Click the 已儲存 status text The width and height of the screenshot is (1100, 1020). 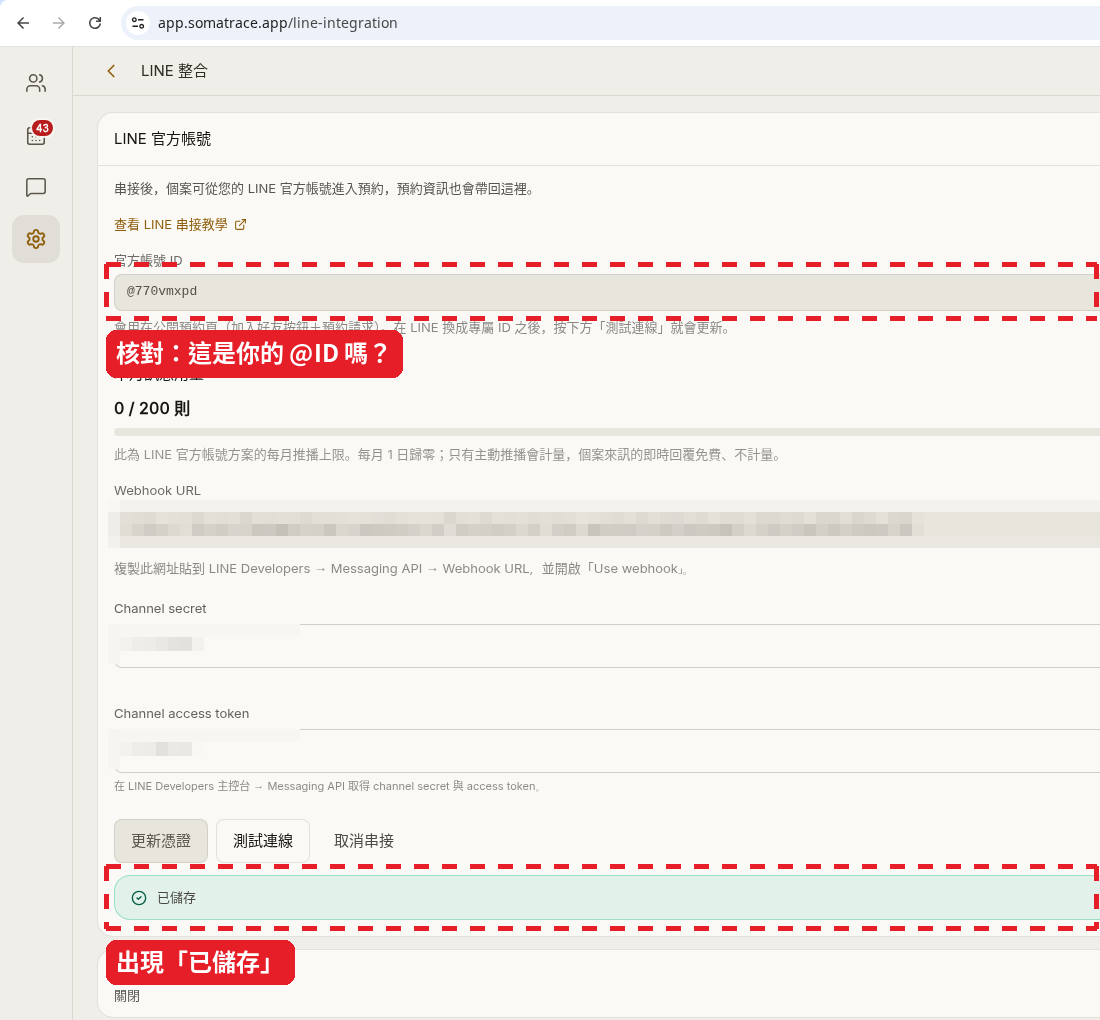tap(176, 898)
